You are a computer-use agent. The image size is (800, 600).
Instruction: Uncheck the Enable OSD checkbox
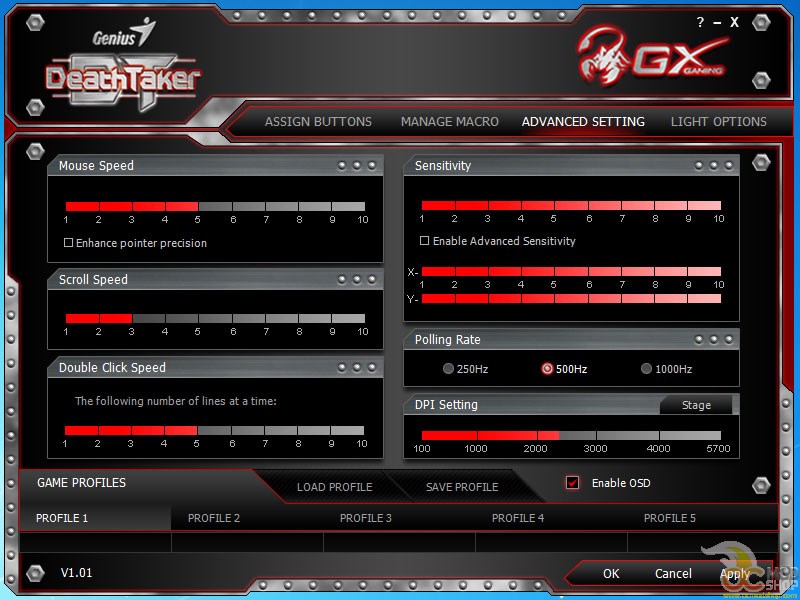point(572,483)
